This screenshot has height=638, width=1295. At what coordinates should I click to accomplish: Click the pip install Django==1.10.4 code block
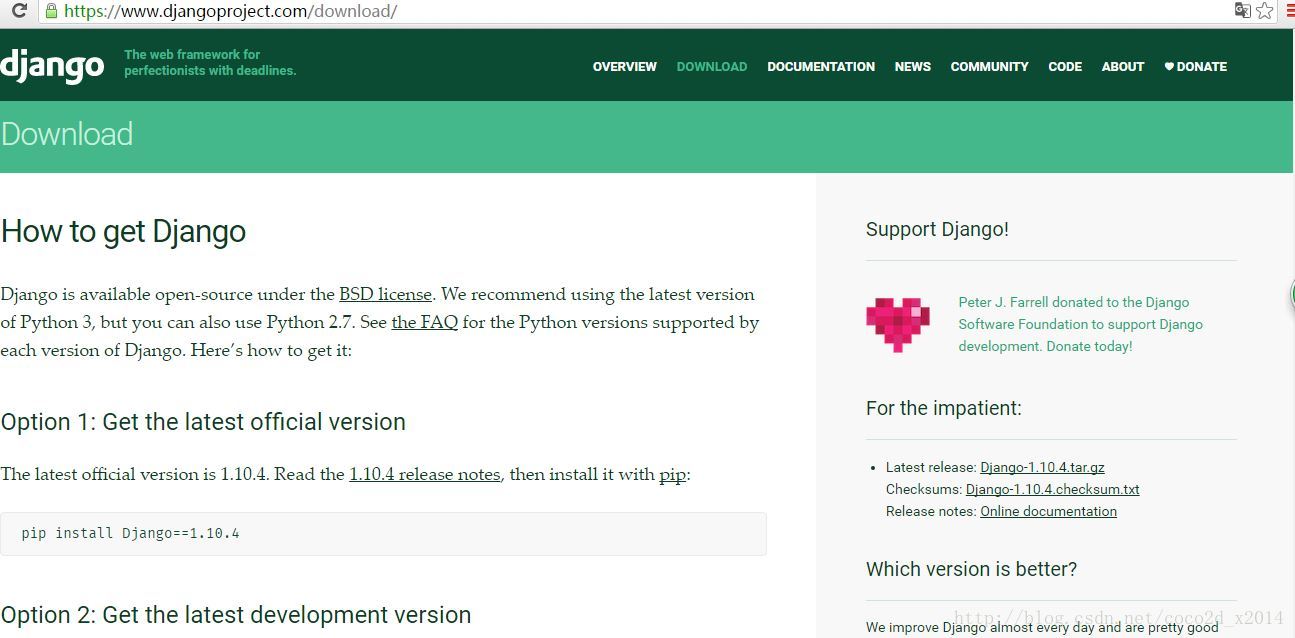[x=383, y=534]
